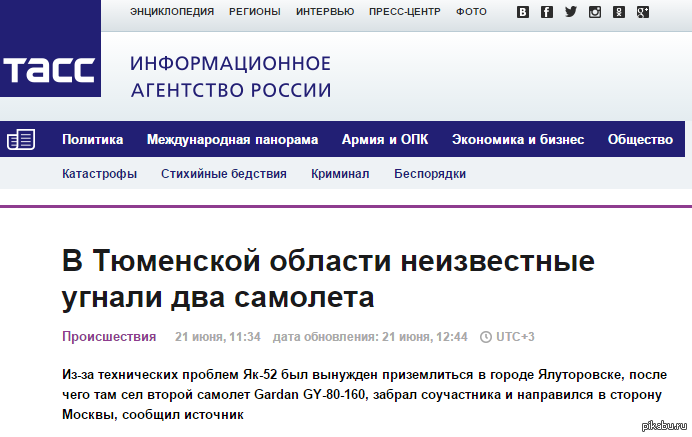Open the news feed icon in navigation bar
692x437 pixels.
tap(21, 139)
